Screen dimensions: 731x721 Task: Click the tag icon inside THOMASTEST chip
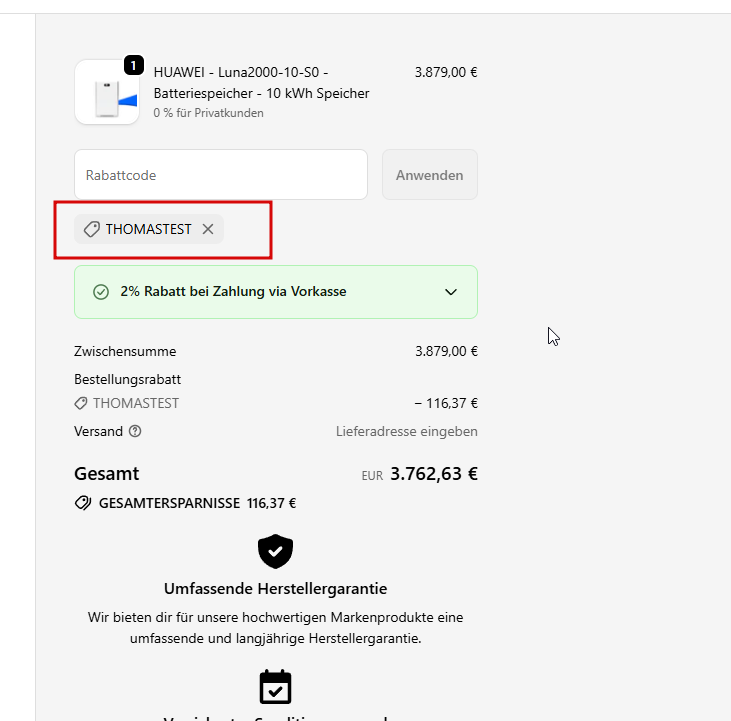click(x=91, y=229)
